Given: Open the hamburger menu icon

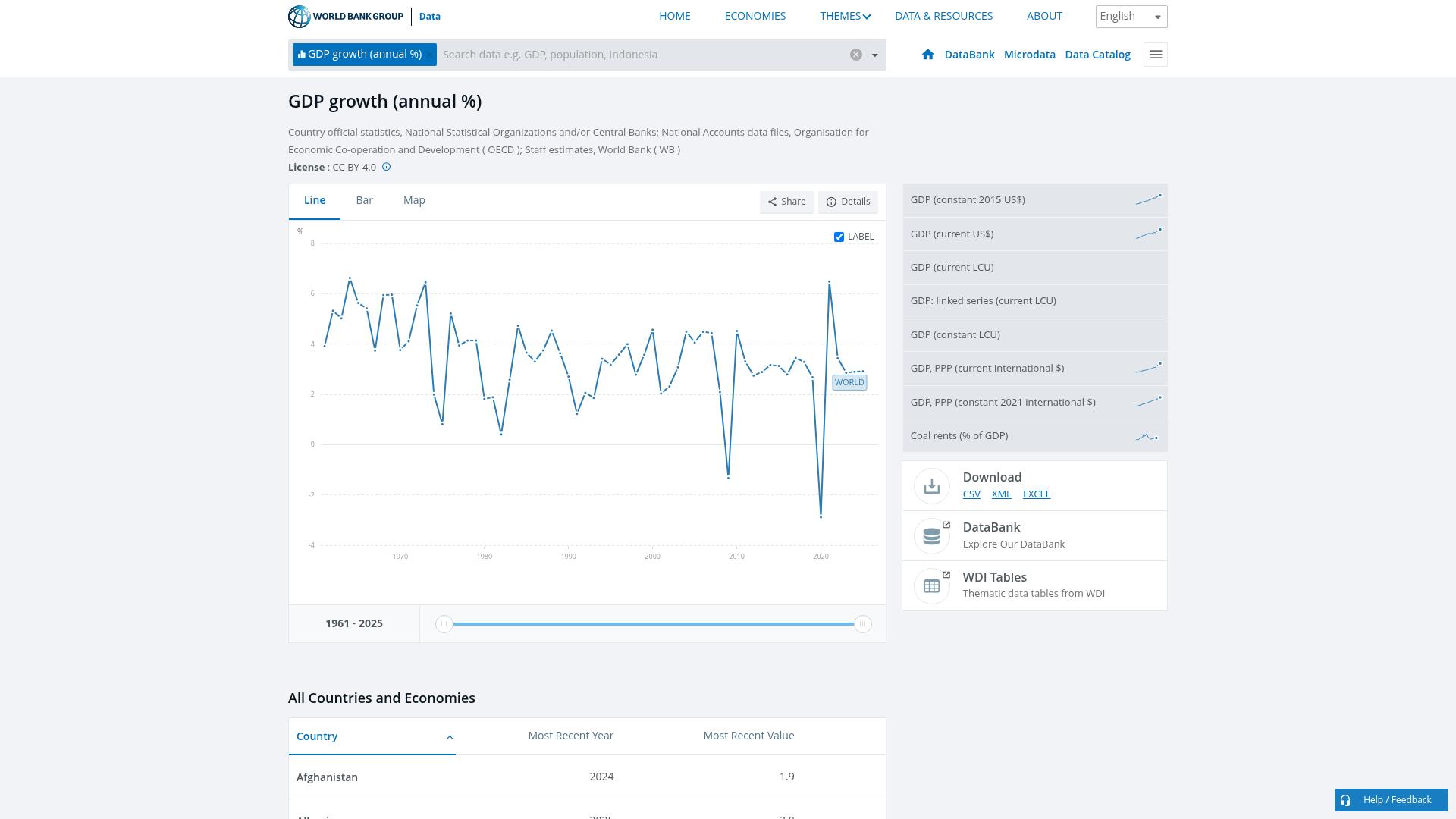Looking at the screenshot, I should coord(1156,55).
